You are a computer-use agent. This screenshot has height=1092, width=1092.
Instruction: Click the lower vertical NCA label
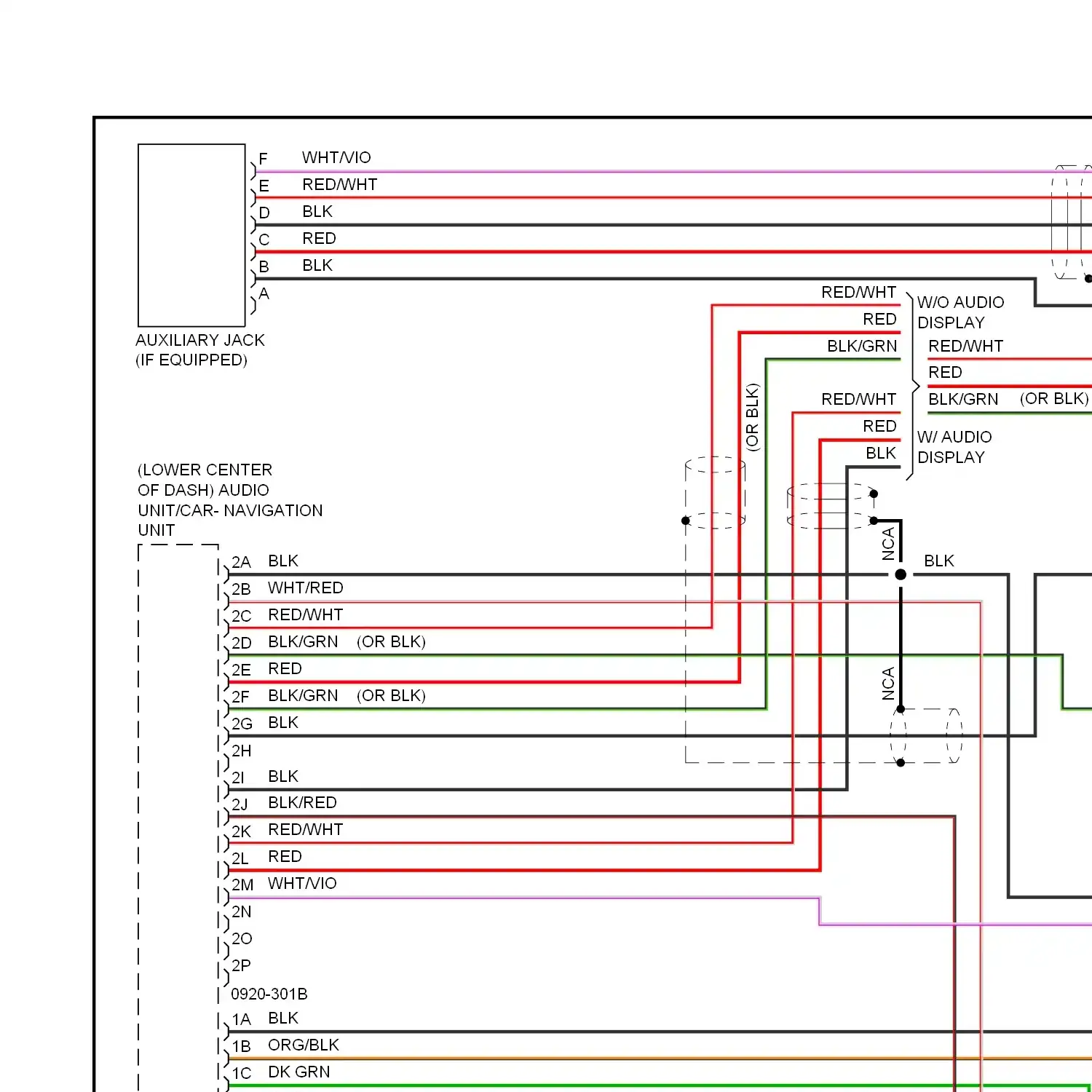pyautogui.click(x=888, y=684)
